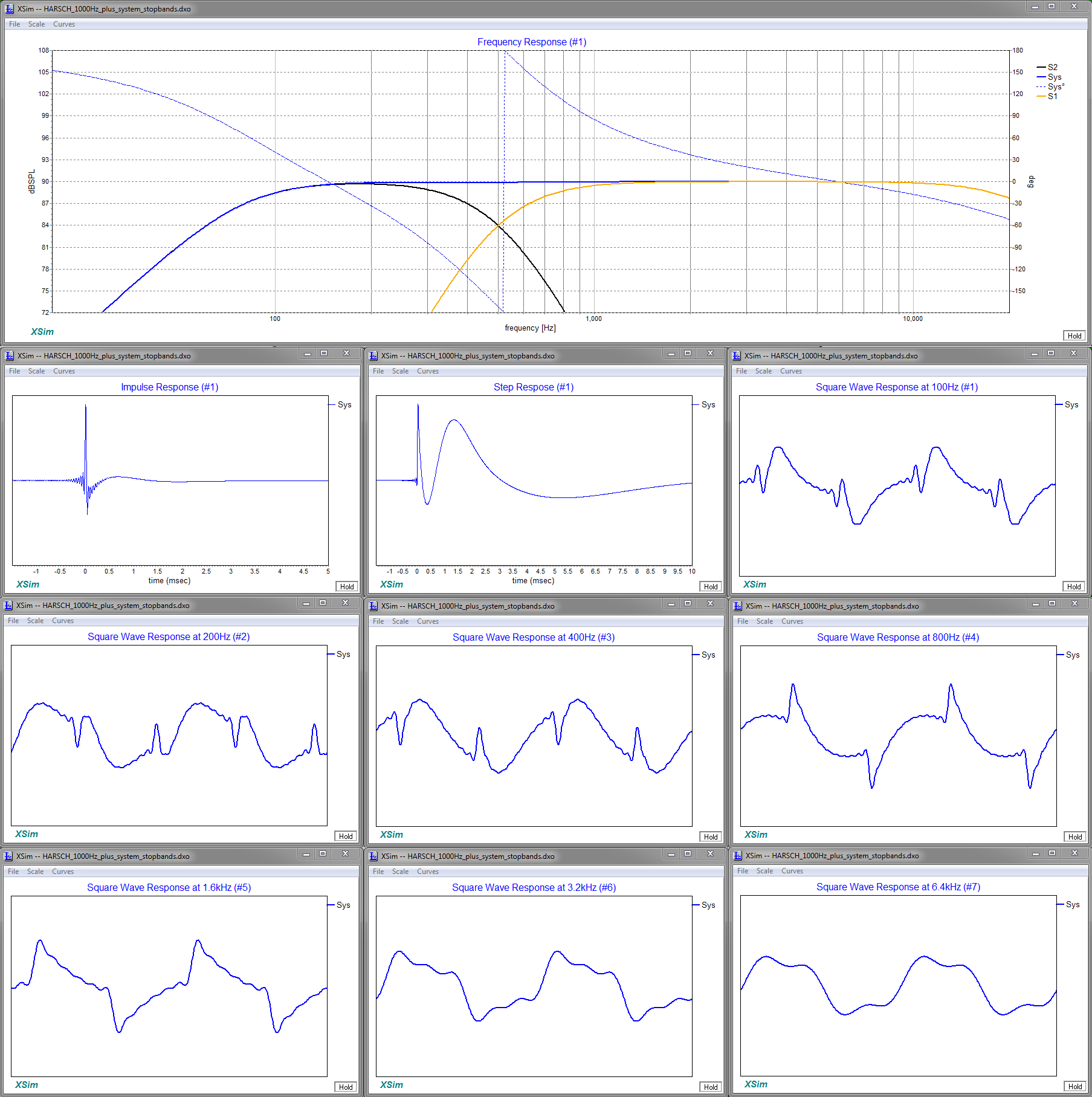
Task: Click app icon in Square Wave 400Hz title bar
Action: [373, 606]
